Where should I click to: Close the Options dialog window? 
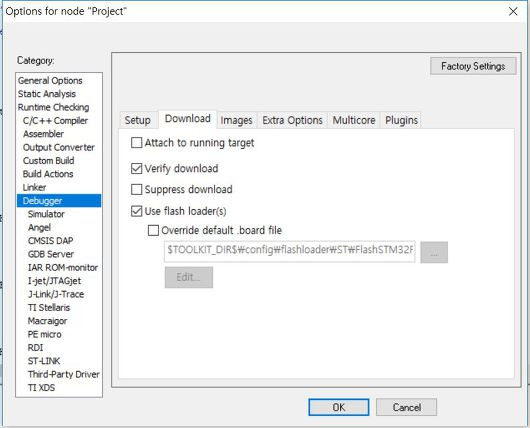tap(513, 11)
